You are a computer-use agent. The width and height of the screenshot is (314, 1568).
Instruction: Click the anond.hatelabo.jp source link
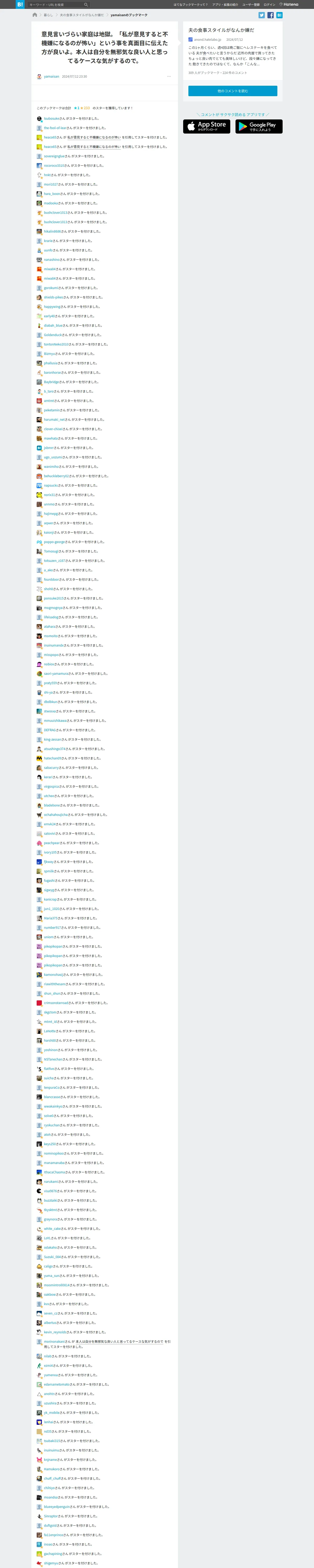point(207,39)
